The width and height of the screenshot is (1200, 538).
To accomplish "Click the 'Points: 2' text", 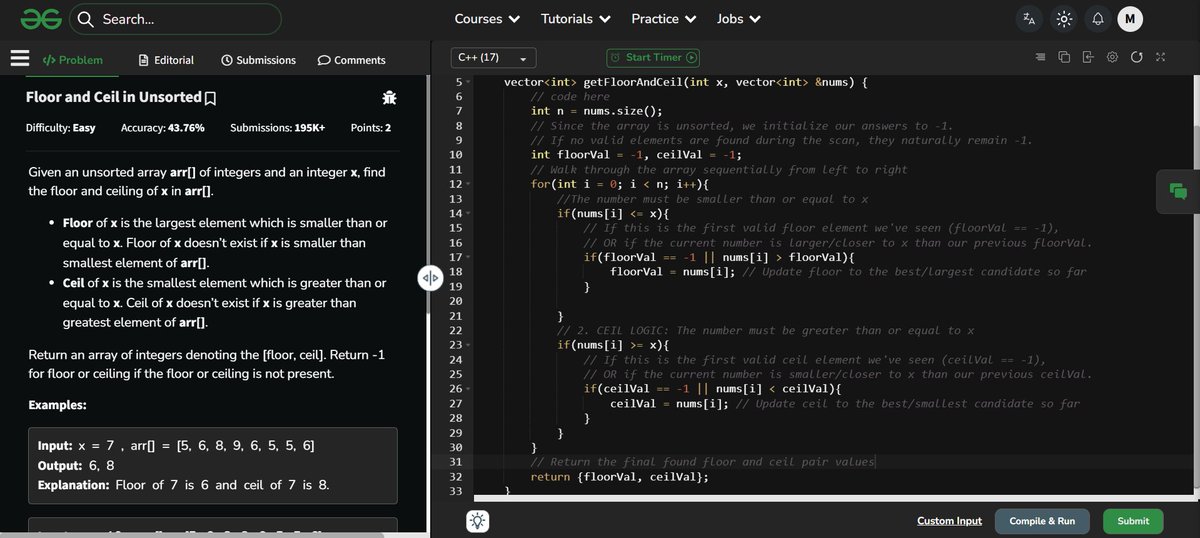I will click(x=371, y=128).
